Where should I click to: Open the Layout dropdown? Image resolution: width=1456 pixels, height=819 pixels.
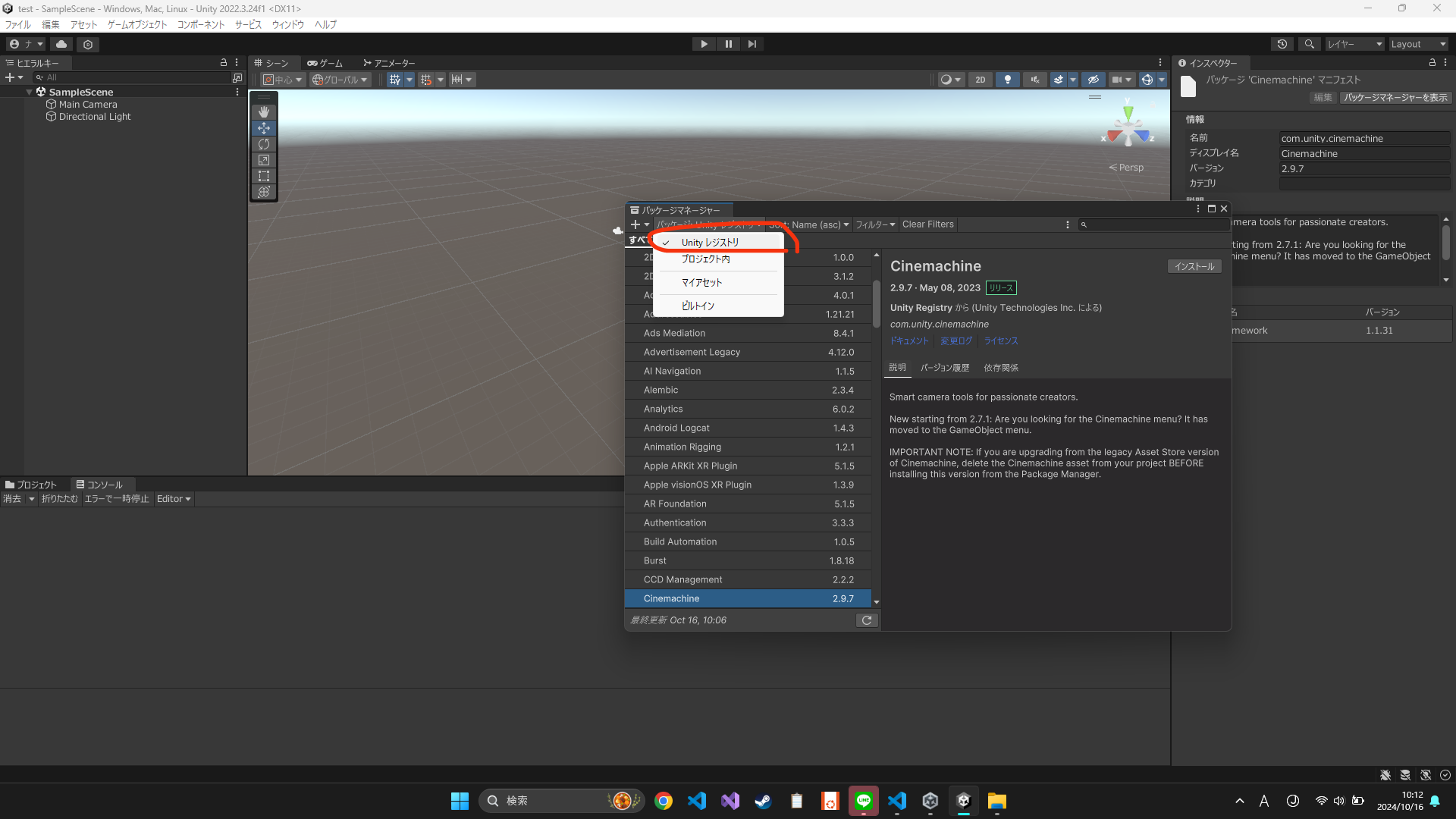(1417, 44)
